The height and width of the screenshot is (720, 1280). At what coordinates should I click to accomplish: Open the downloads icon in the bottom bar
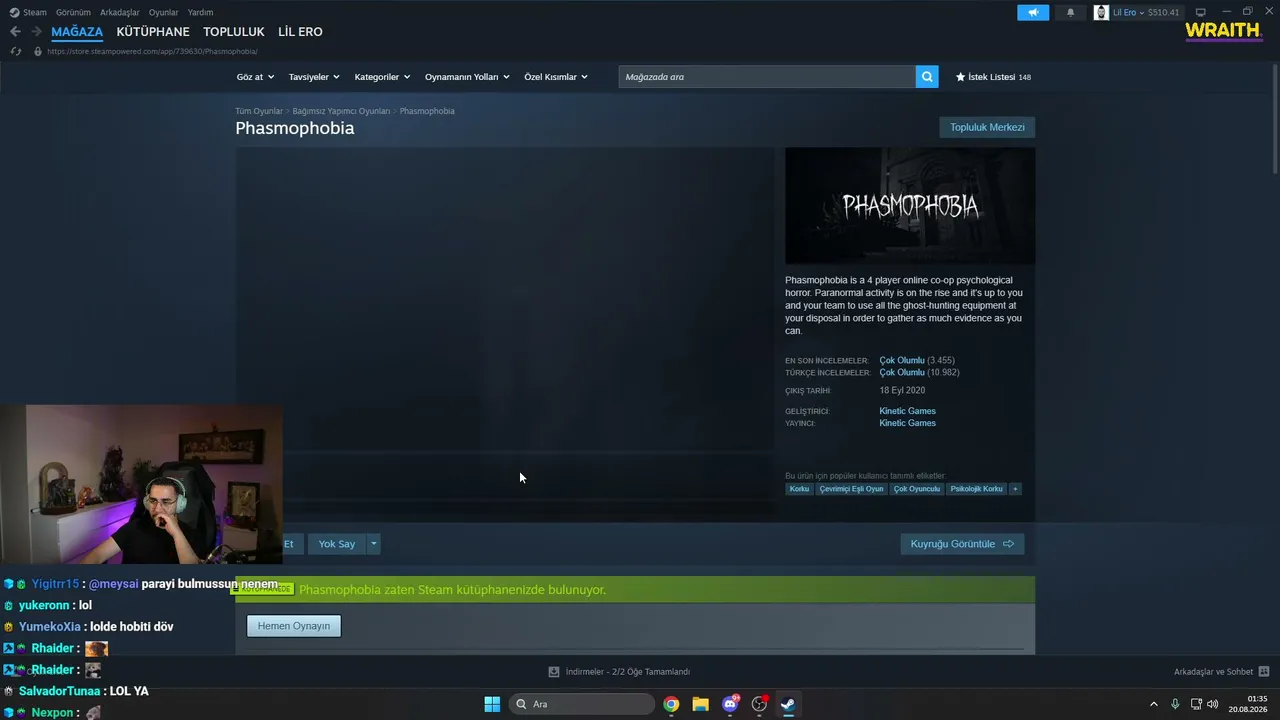coord(554,672)
